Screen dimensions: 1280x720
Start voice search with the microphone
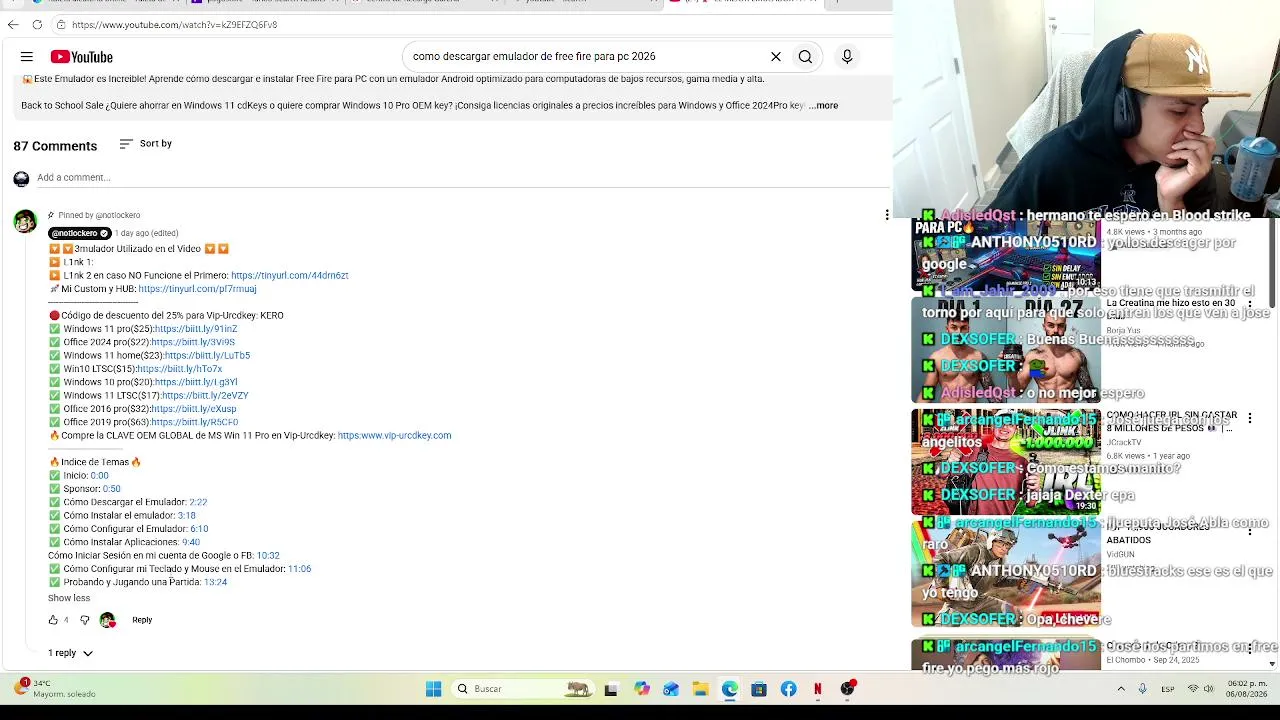[847, 57]
